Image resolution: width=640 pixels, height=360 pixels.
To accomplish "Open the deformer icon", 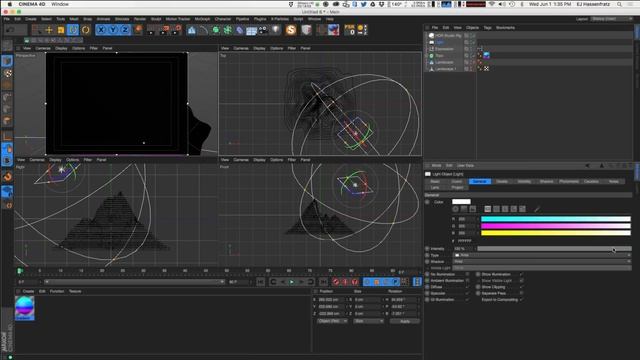I will coord(240,30).
